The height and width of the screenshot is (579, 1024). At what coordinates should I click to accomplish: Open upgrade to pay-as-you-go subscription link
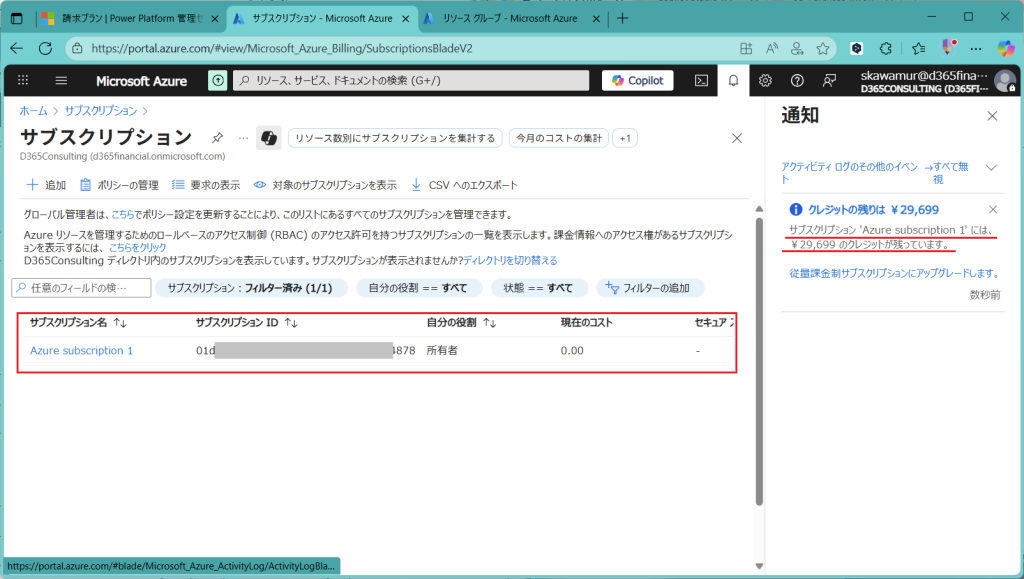point(893,273)
